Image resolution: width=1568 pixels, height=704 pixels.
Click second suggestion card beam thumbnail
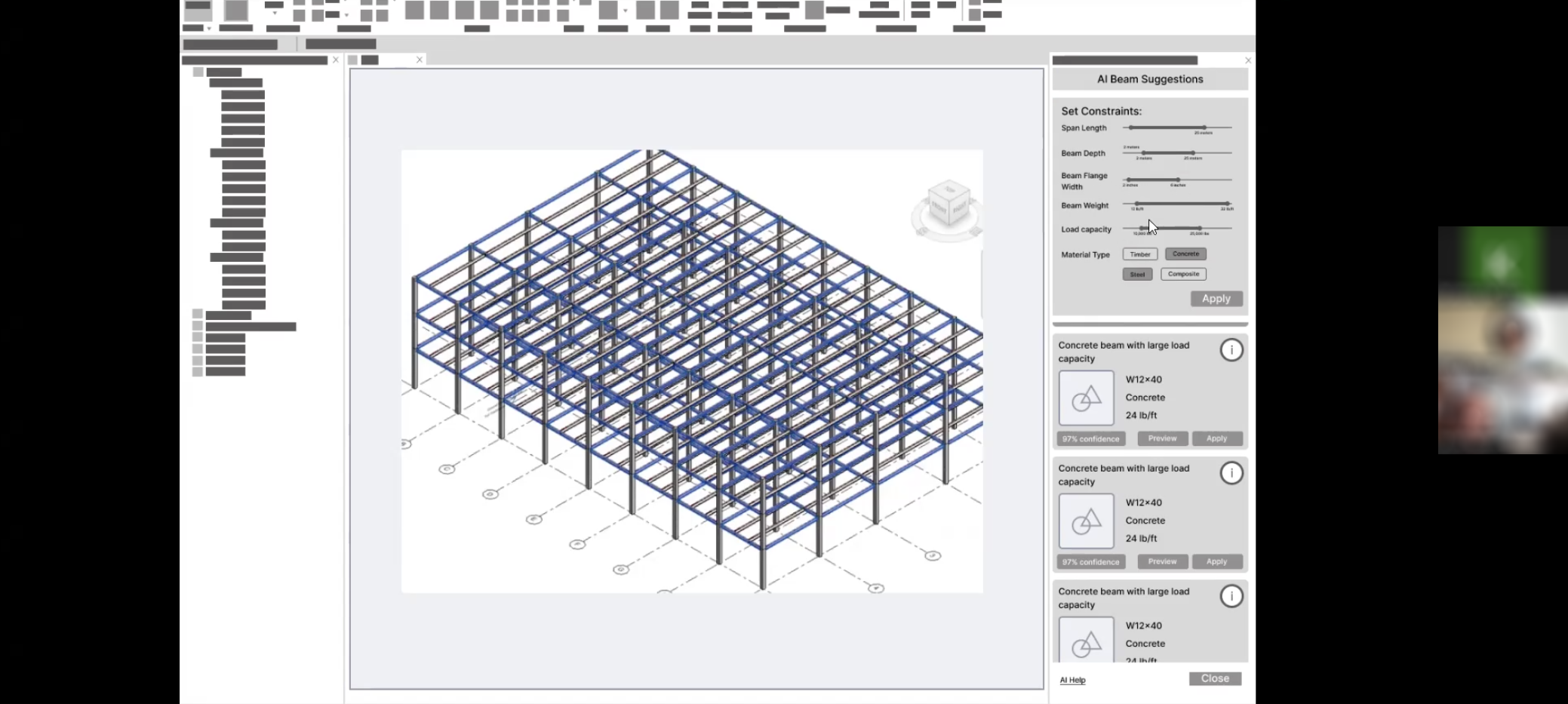pyautogui.click(x=1086, y=521)
